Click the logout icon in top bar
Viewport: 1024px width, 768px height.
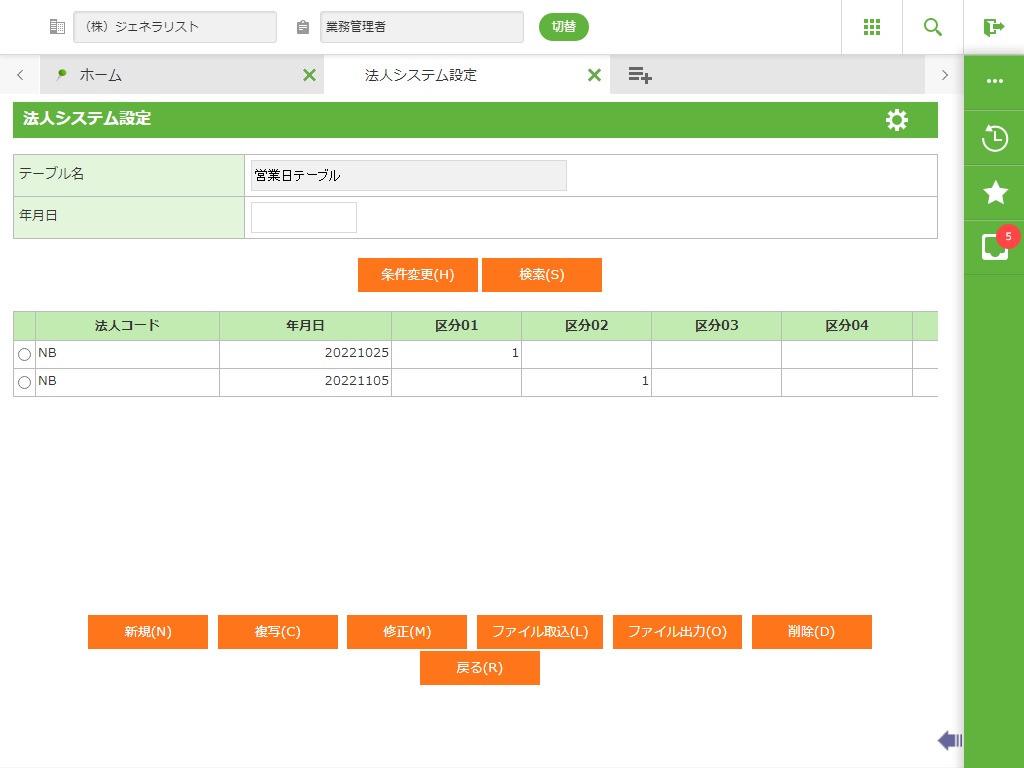993,27
